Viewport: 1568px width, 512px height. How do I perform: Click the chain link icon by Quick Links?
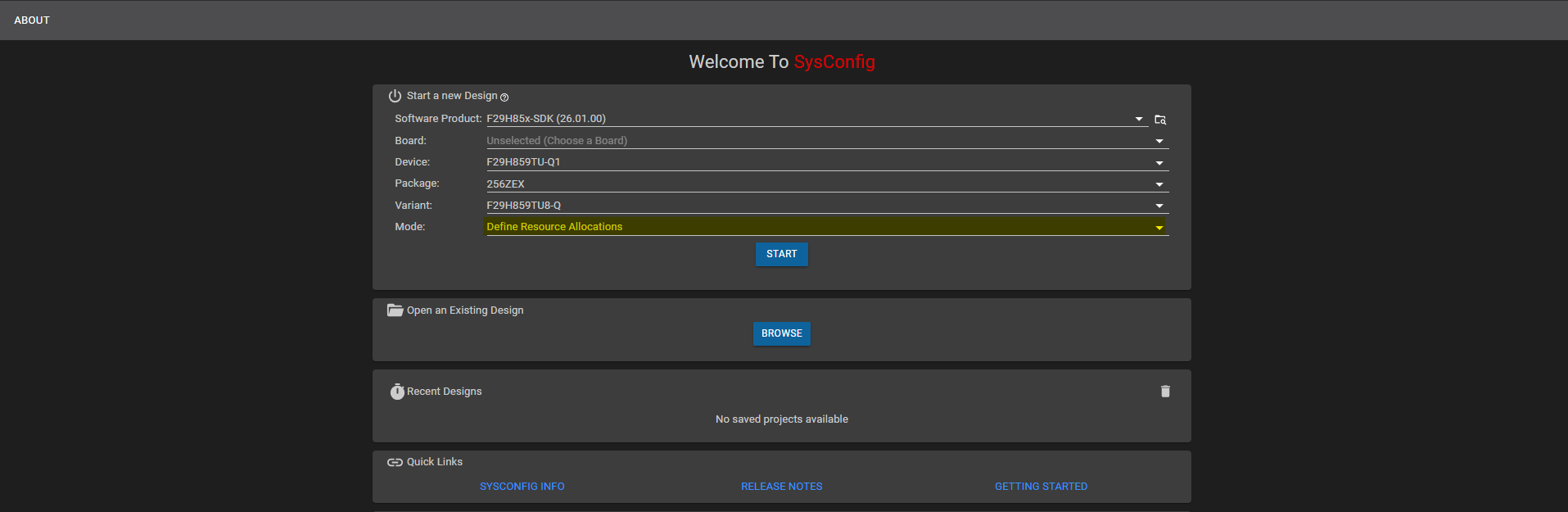(x=395, y=462)
